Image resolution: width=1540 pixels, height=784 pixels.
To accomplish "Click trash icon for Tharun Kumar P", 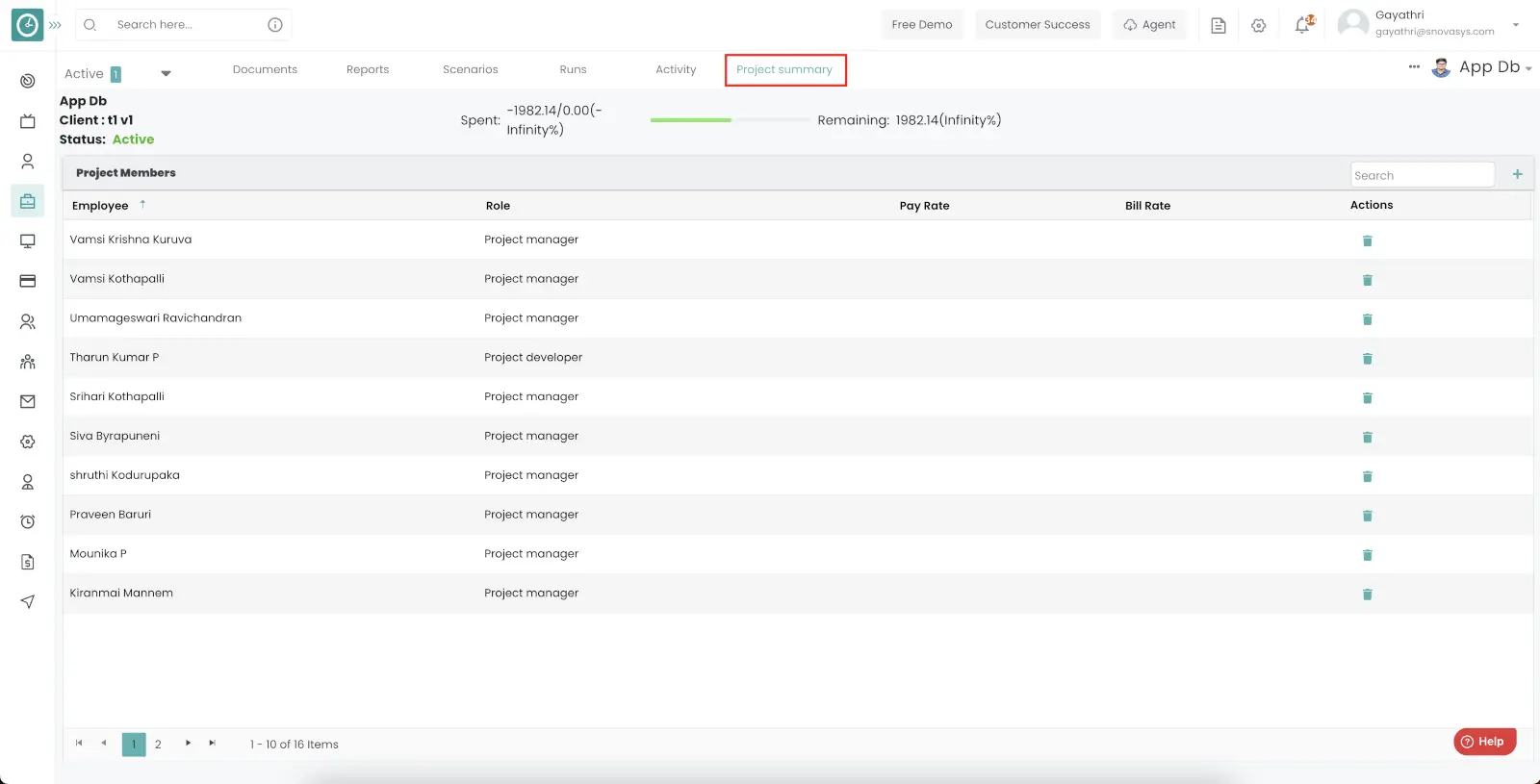I will (x=1367, y=359).
